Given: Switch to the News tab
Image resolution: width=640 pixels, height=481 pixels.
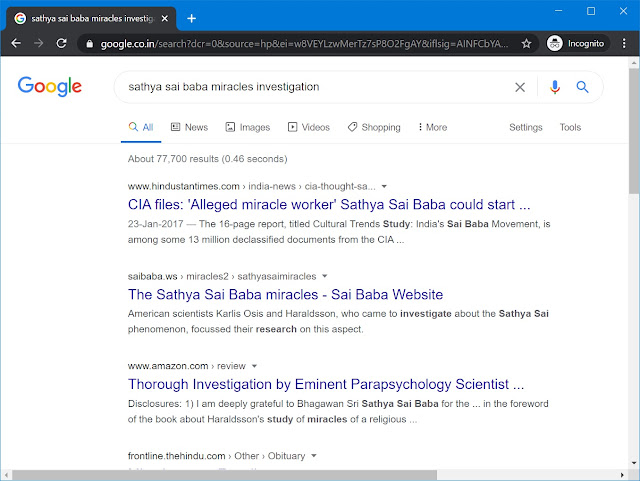Looking at the screenshot, I should 189,127.
